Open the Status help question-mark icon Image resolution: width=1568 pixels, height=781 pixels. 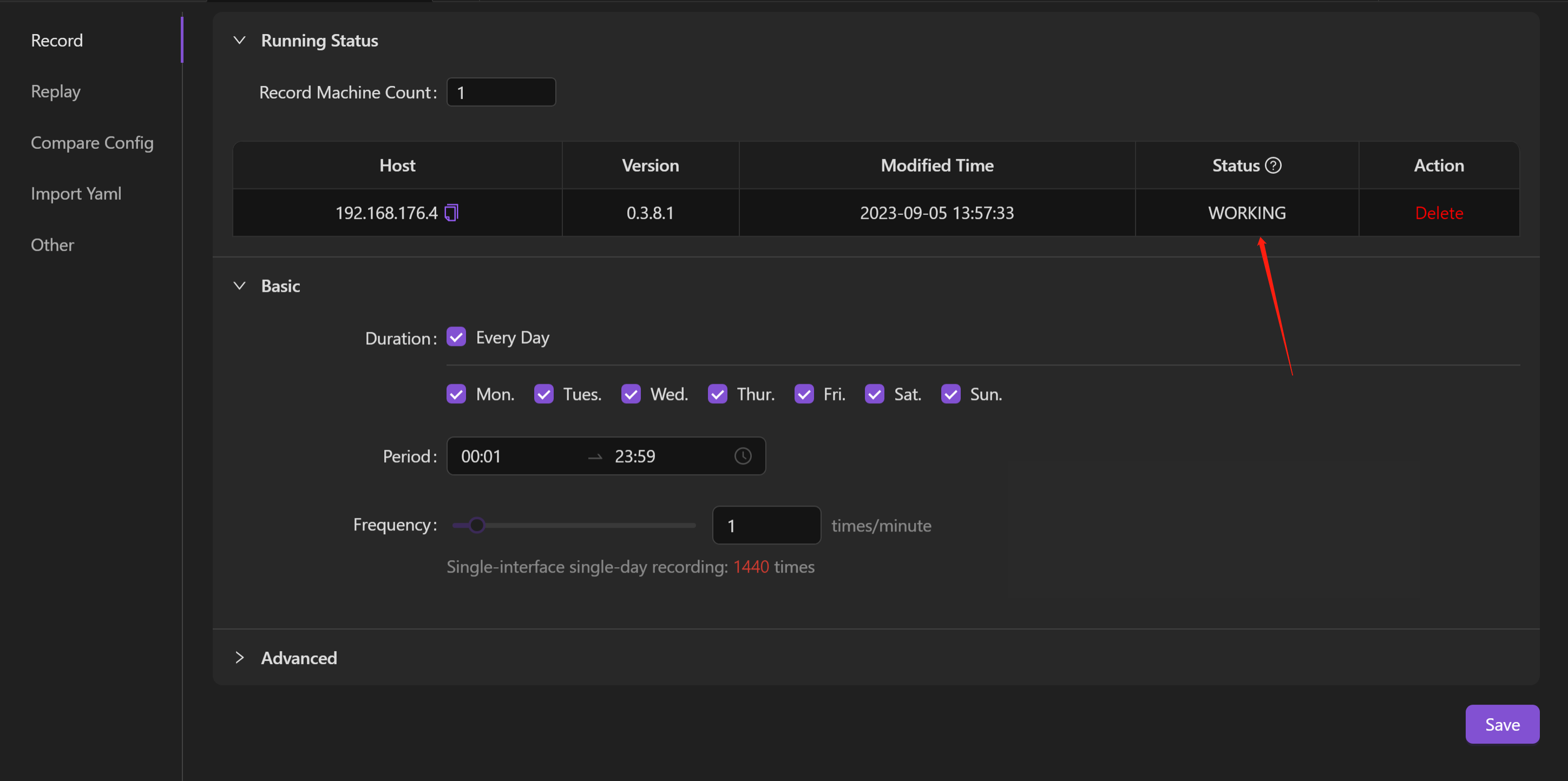click(1273, 165)
